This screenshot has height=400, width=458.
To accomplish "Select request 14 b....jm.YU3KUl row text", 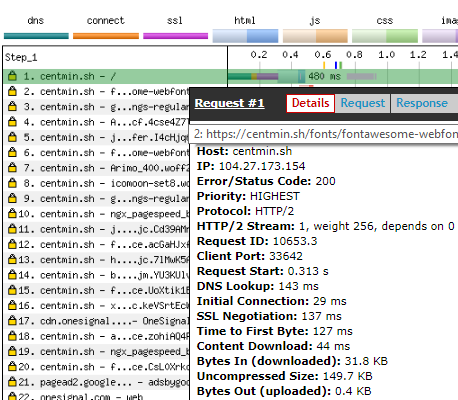I will click(x=104, y=275).
